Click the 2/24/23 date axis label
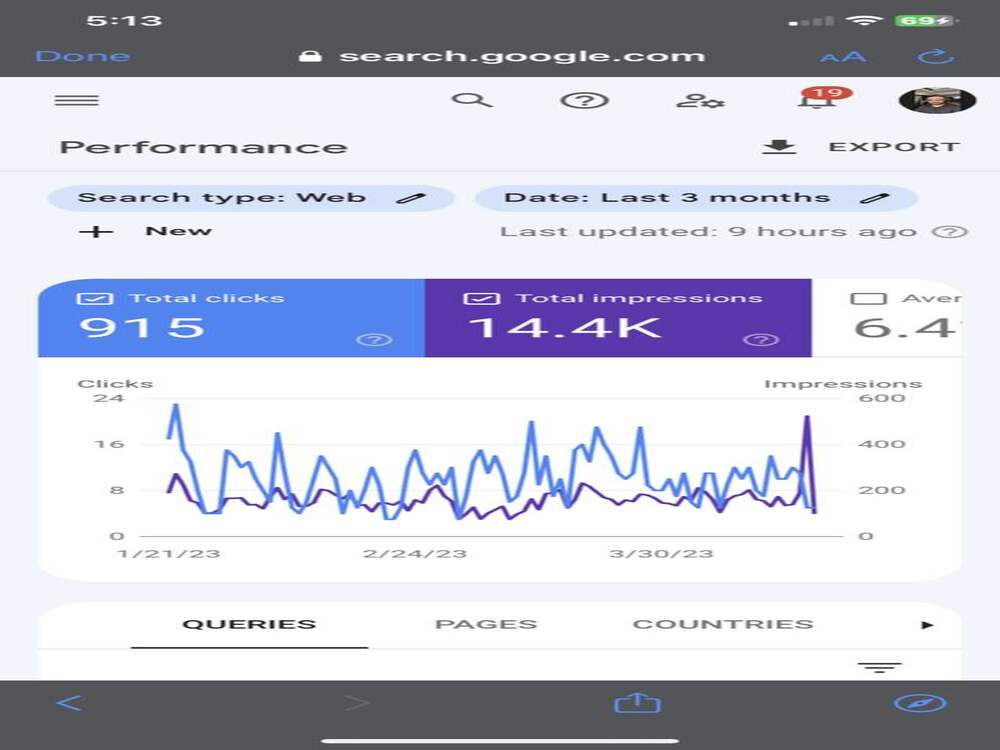 415,553
